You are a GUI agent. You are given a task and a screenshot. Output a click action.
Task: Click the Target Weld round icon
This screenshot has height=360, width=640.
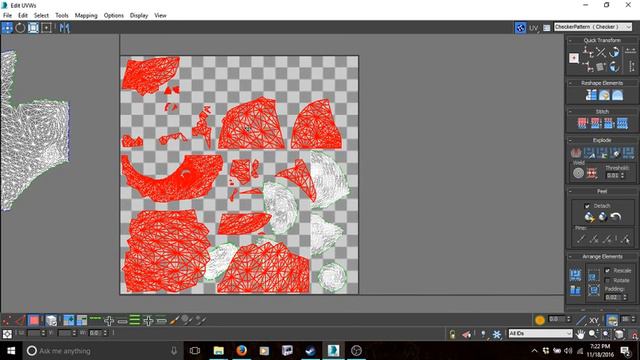(578, 173)
